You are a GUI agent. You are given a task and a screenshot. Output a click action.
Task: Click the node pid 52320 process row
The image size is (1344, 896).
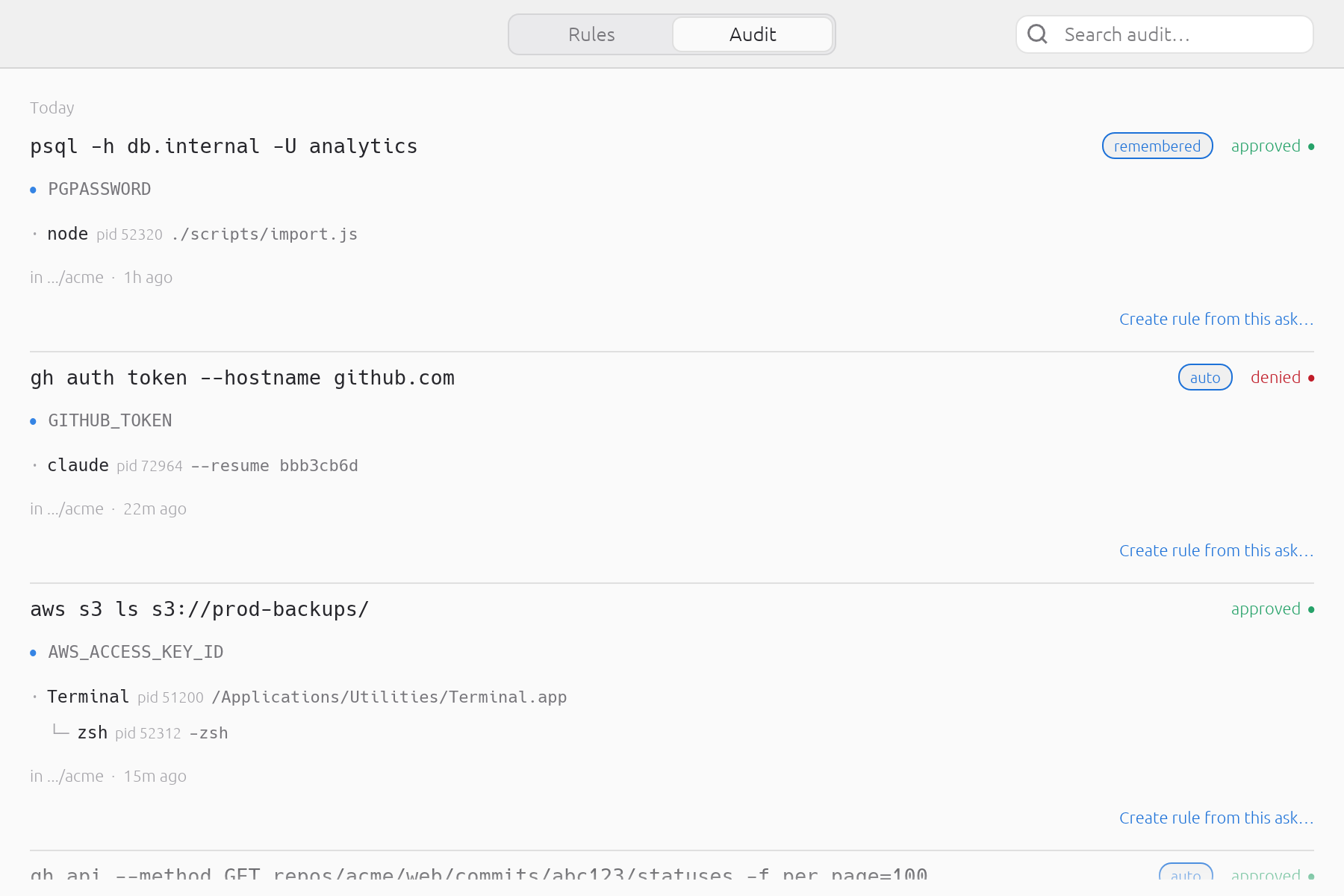pos(195,234)
